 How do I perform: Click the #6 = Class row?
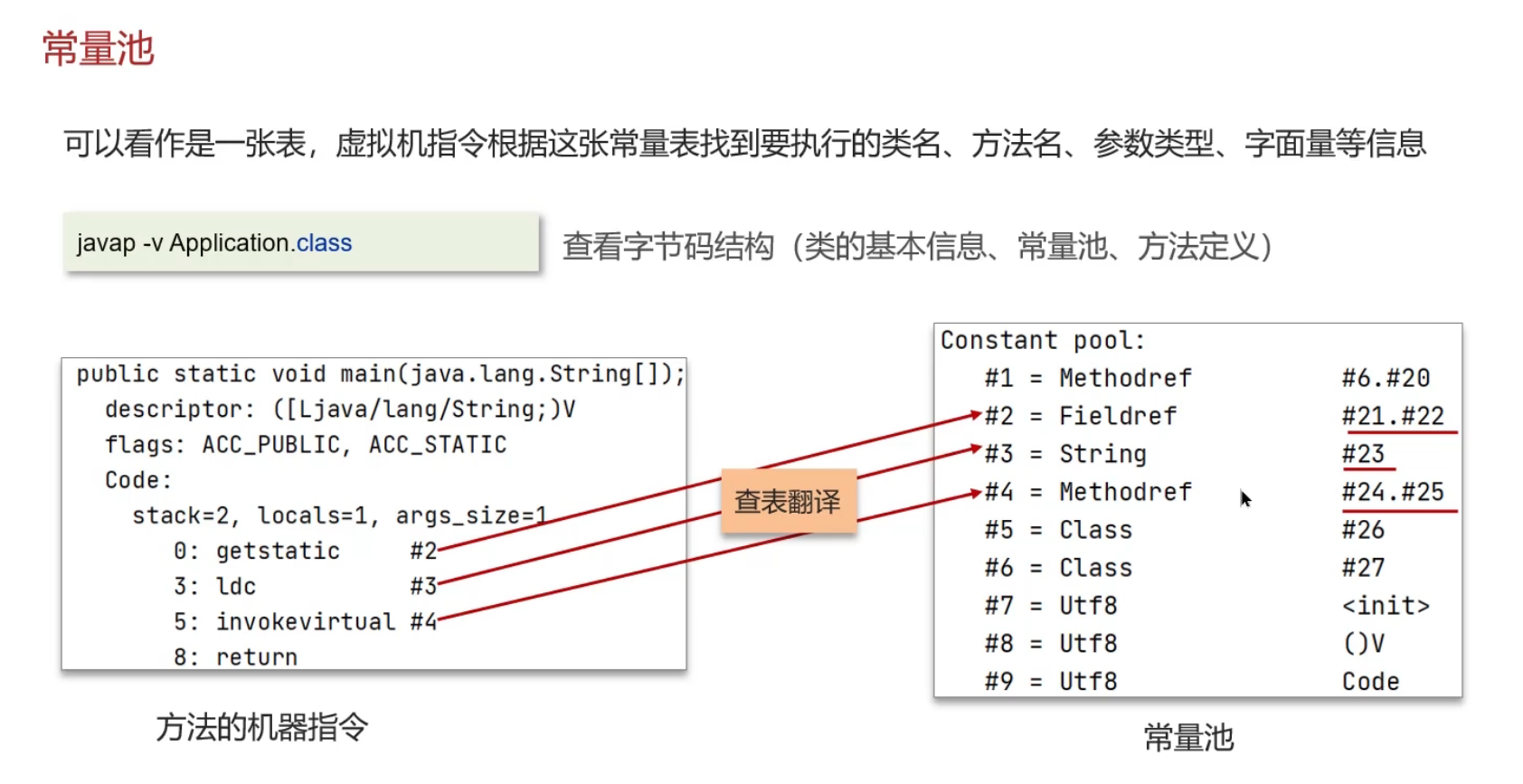click(1185, 568)
